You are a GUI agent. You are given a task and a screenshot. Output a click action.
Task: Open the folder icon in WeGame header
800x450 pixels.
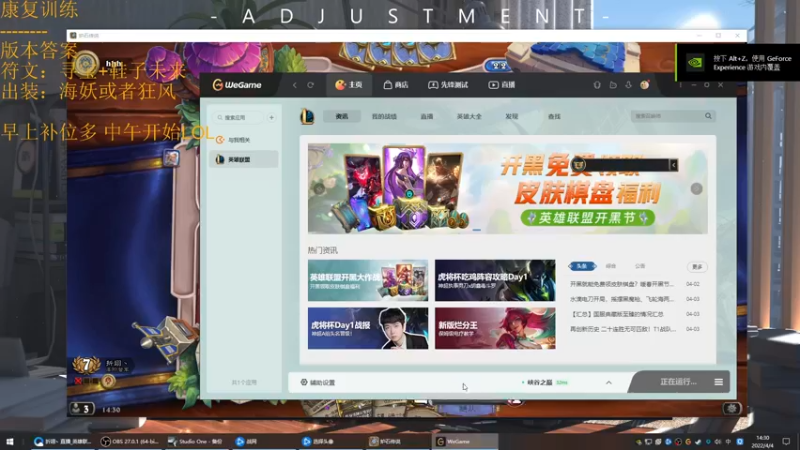coord(613,85)
